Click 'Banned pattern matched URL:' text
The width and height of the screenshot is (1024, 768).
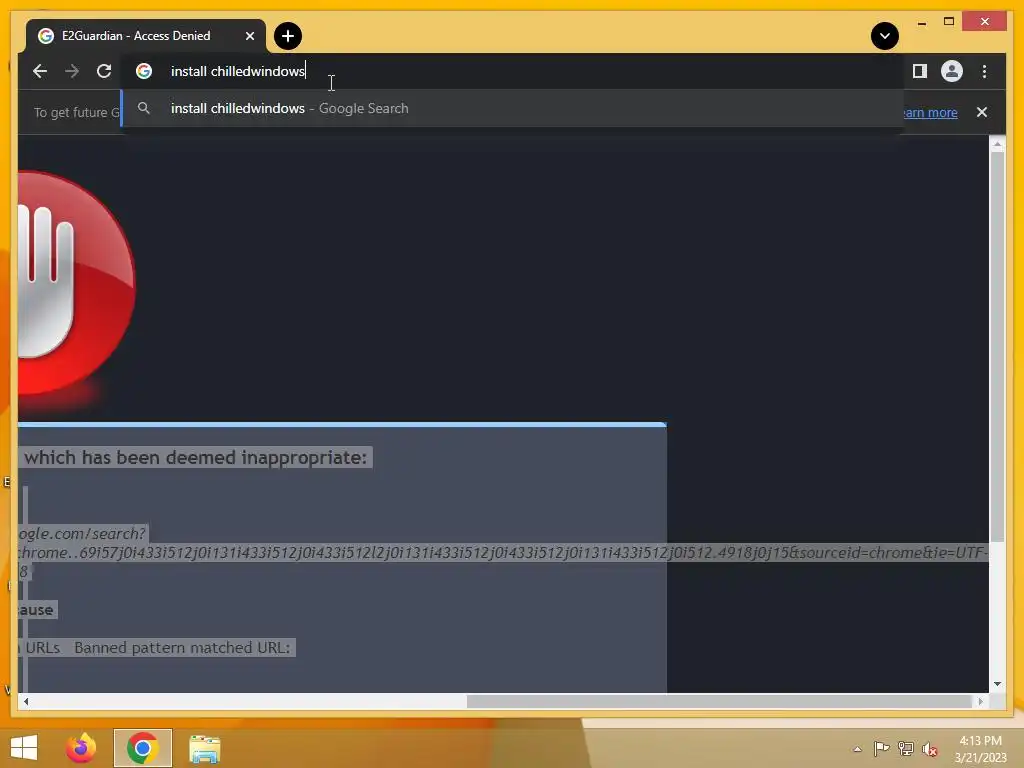[x=182, y=648]
